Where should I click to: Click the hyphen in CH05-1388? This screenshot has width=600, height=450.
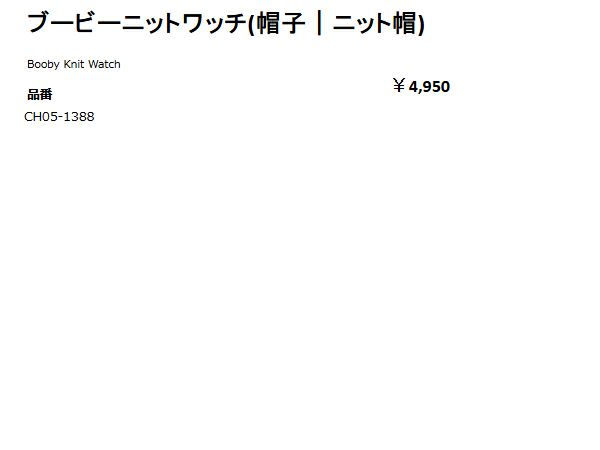[x=60, y=117]
